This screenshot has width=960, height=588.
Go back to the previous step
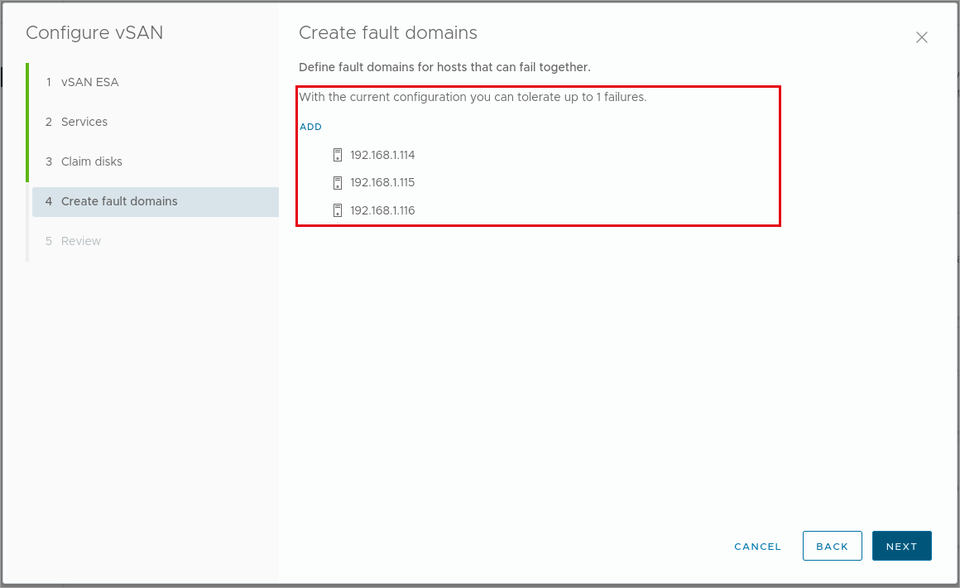click(x=832, y=546)
